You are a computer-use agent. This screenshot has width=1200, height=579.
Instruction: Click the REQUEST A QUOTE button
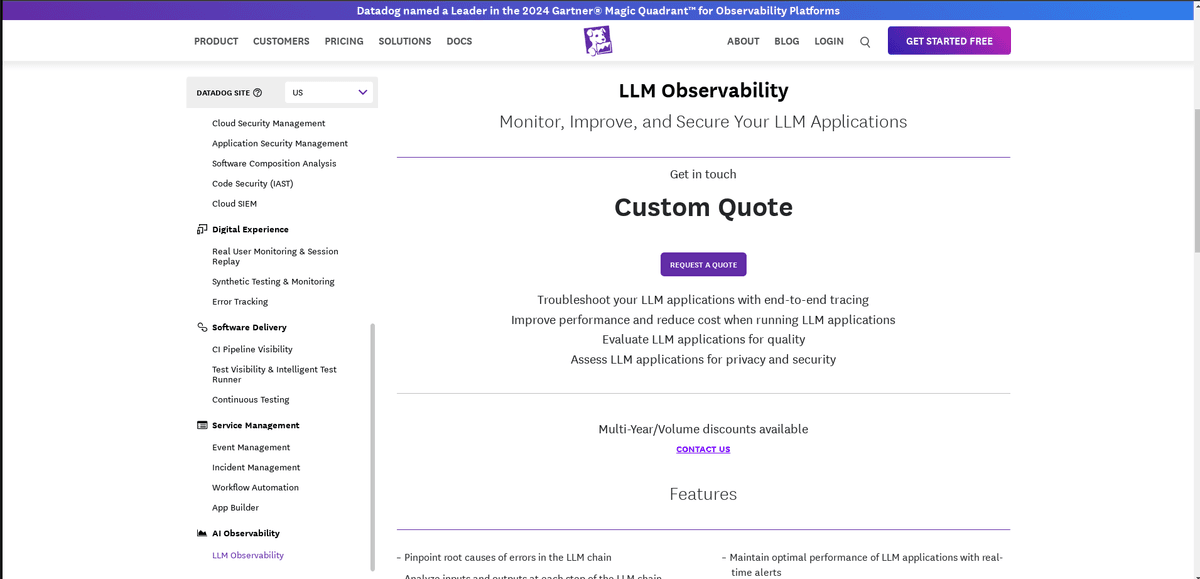(703, 264)
